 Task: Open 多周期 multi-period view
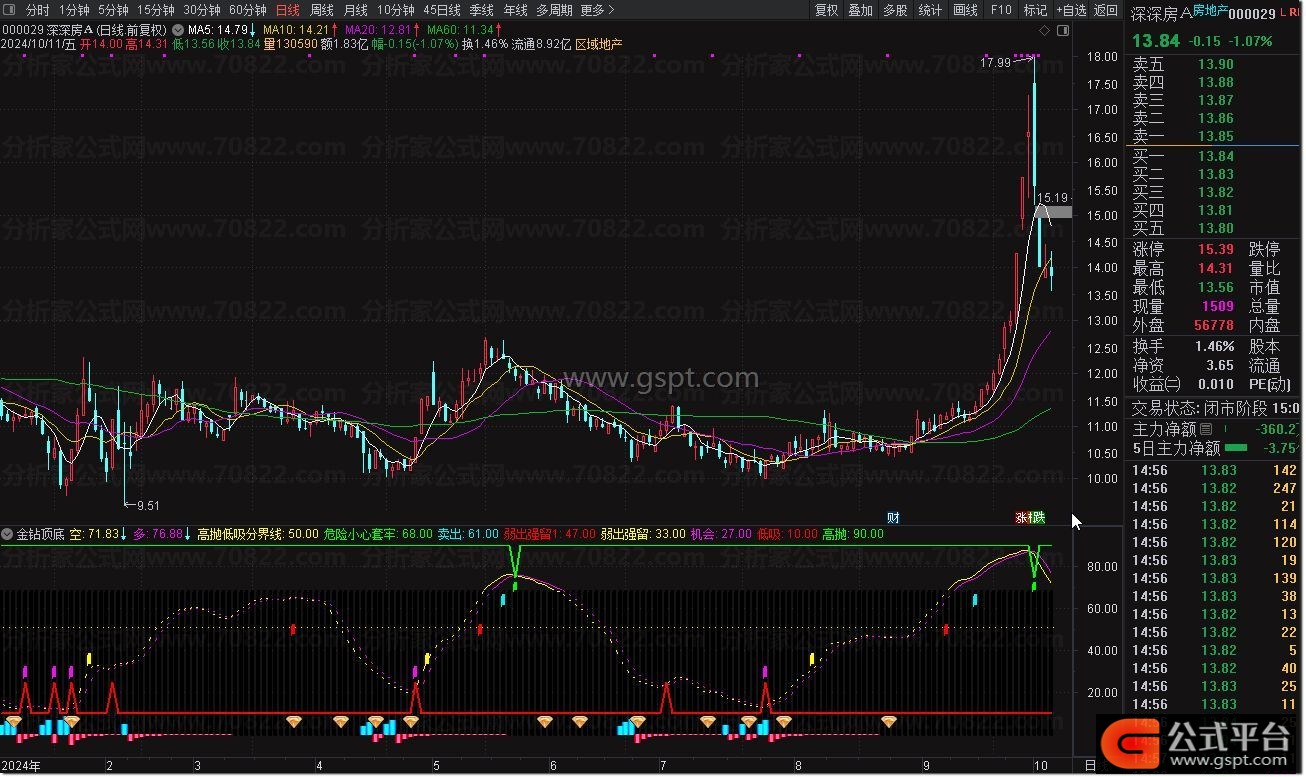[554, 10]
